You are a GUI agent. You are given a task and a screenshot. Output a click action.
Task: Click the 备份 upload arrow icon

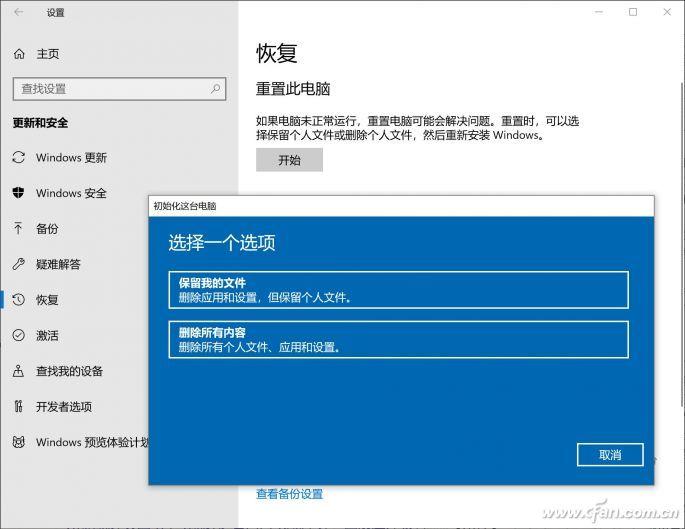(18, 228)
